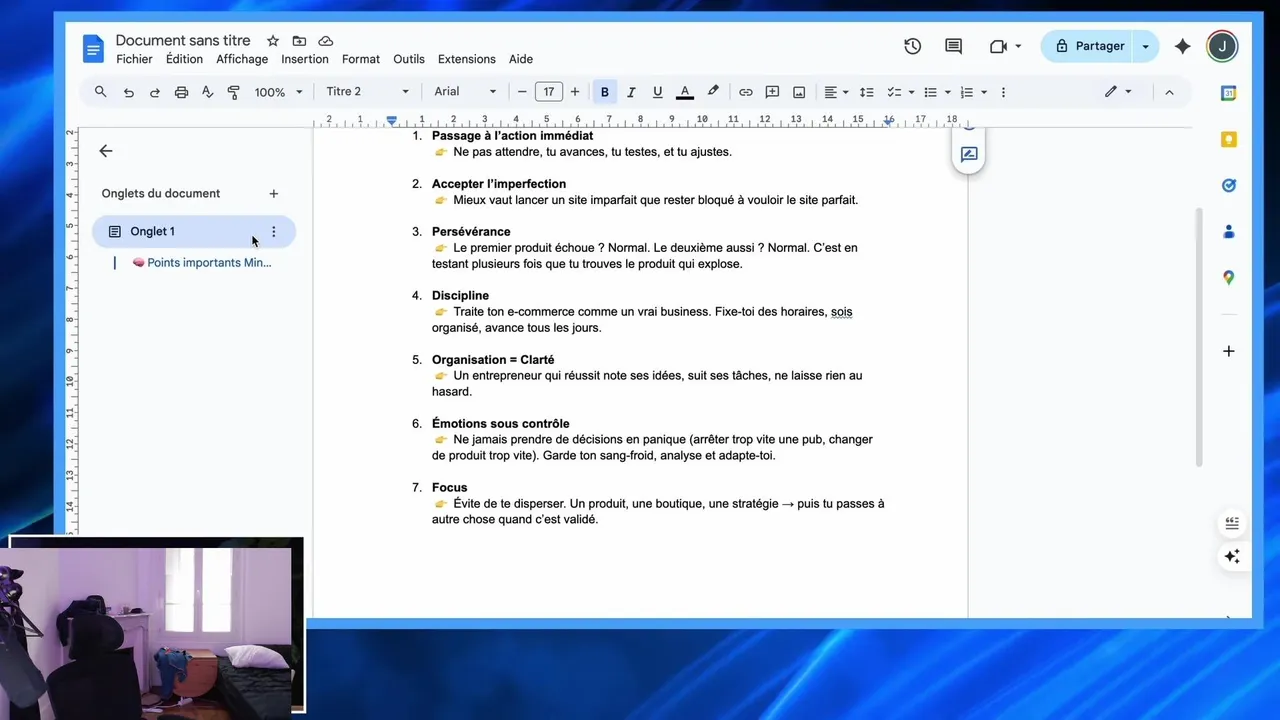Run spelling and grammar check

pos(207,92)
